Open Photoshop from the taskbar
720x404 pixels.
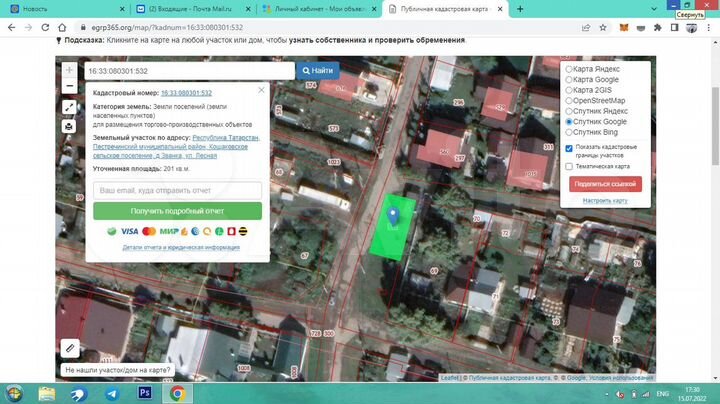pos(144,393)
